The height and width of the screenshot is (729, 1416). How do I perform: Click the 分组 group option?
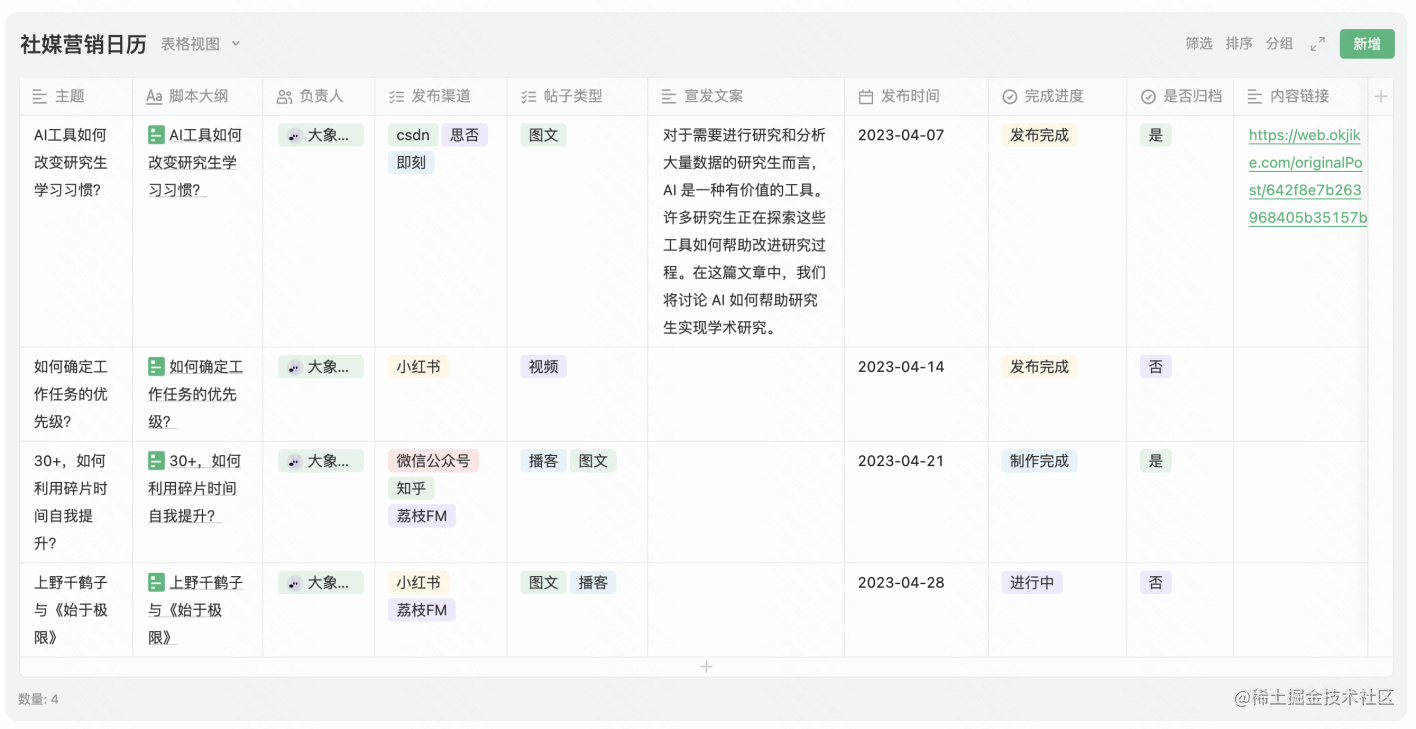pos(1279,44)
